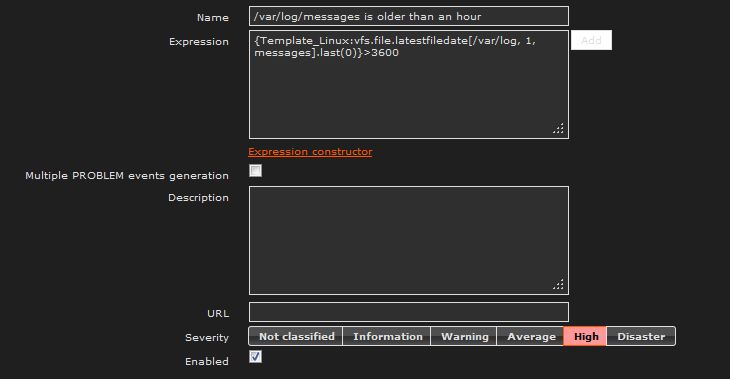
Task: Set severity to Disaster
Action: pyautogui.click(x=641, y=336)
